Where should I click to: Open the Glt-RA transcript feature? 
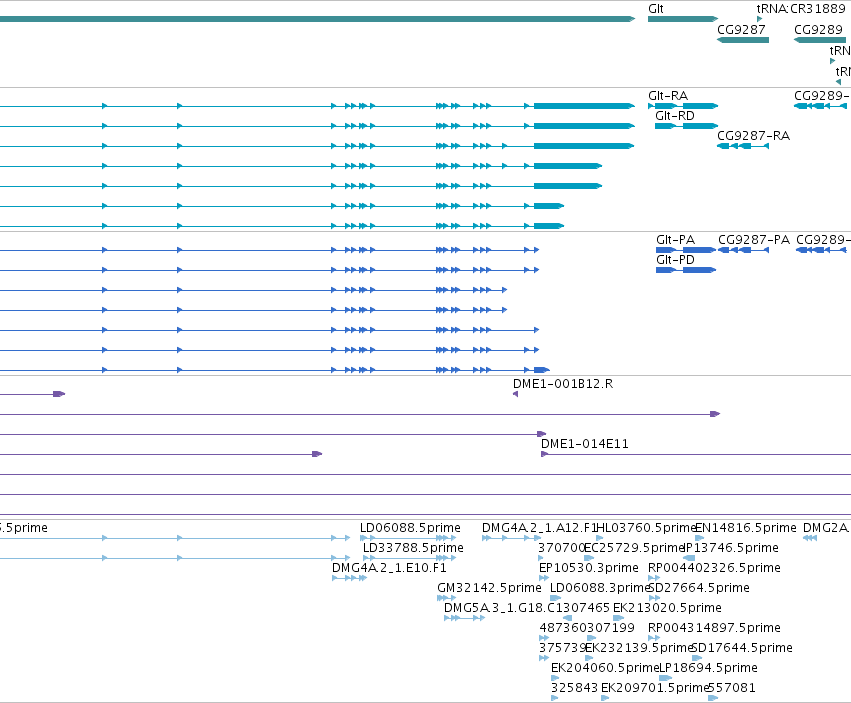[683, 106]
